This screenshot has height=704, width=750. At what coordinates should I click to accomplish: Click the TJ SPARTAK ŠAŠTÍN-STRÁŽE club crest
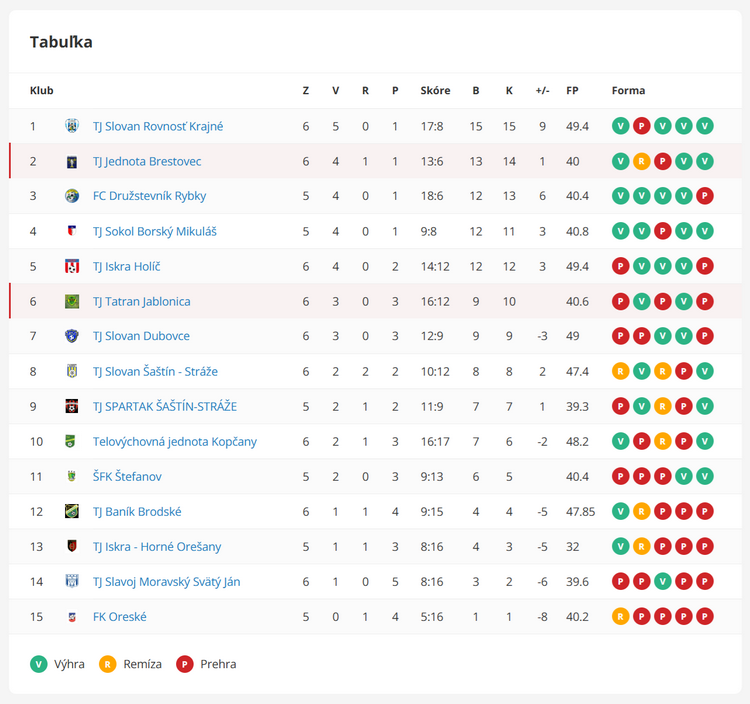72,407
